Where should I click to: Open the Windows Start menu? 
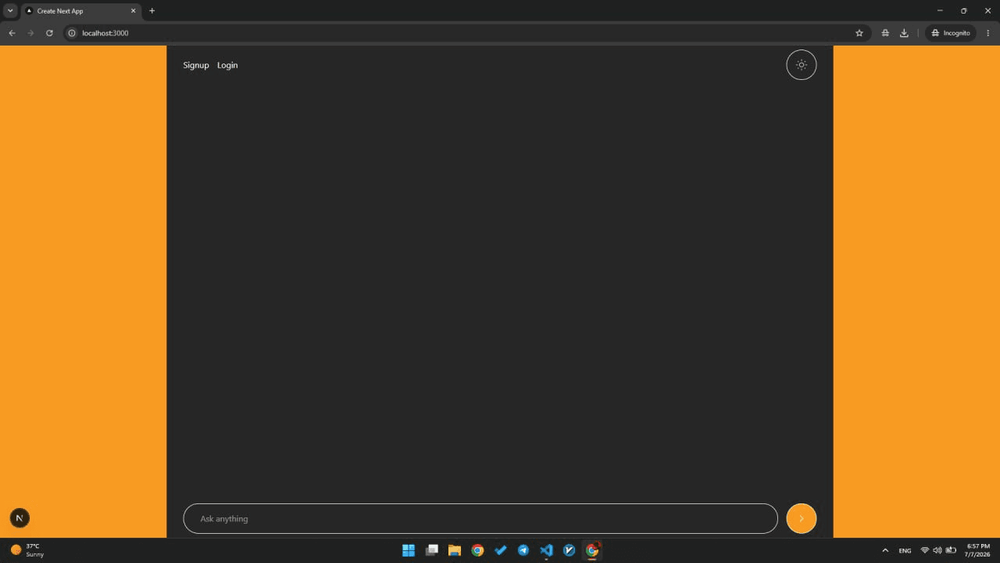(408, 550)
